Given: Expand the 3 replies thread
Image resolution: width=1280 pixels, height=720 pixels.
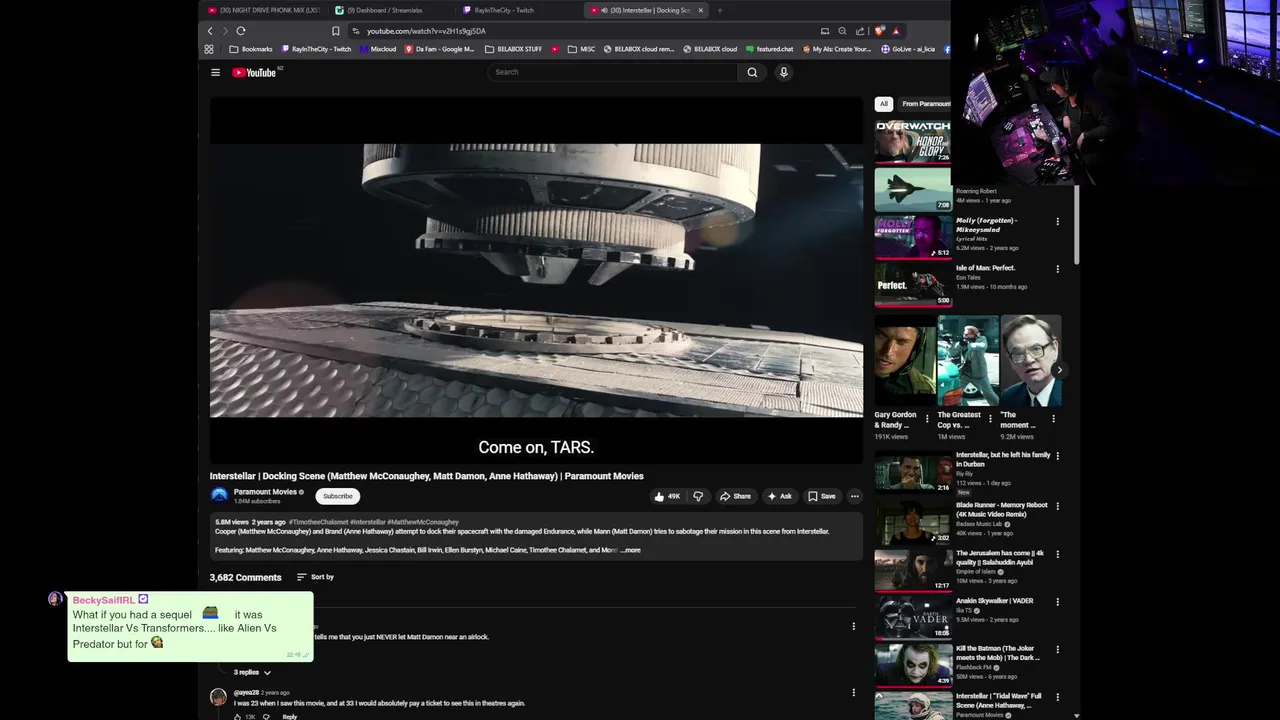Looking at the screenshot, I should coord(252,672).
